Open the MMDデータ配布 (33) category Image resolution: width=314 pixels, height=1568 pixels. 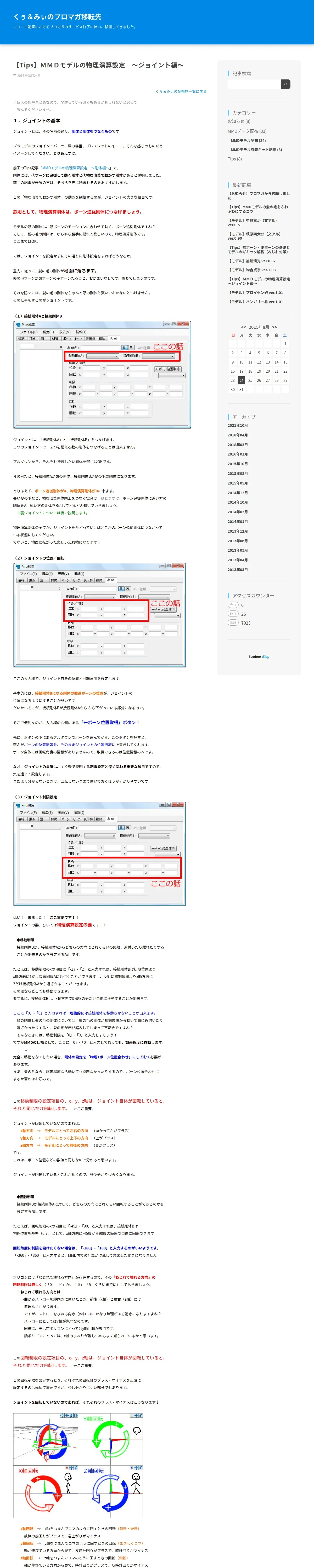[247, 131]
